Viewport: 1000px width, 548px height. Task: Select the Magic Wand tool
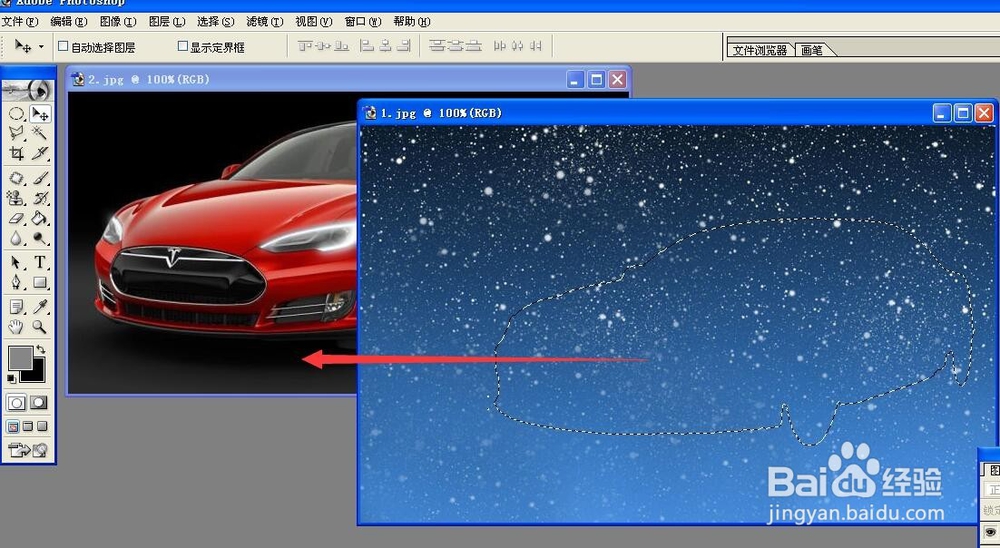pyautogui.click(x=40, y=133)
